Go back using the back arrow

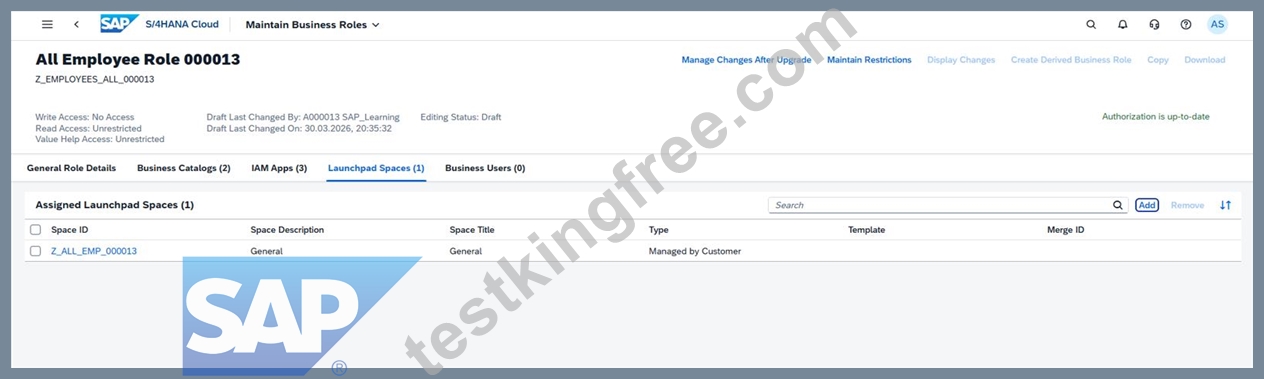point(77,24)
